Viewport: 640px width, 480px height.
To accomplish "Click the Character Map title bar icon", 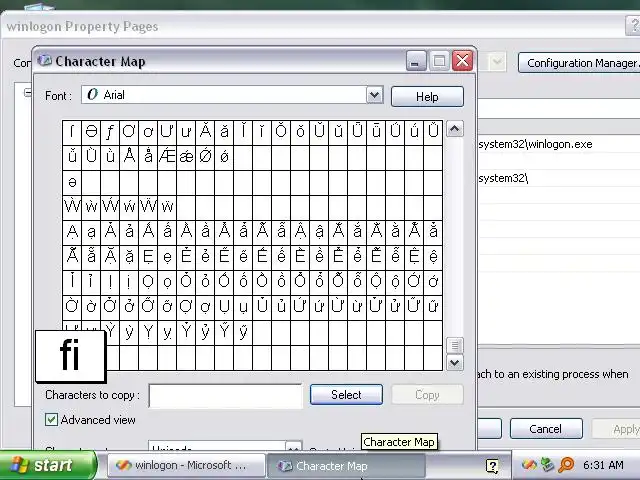I will click(44, 61).
